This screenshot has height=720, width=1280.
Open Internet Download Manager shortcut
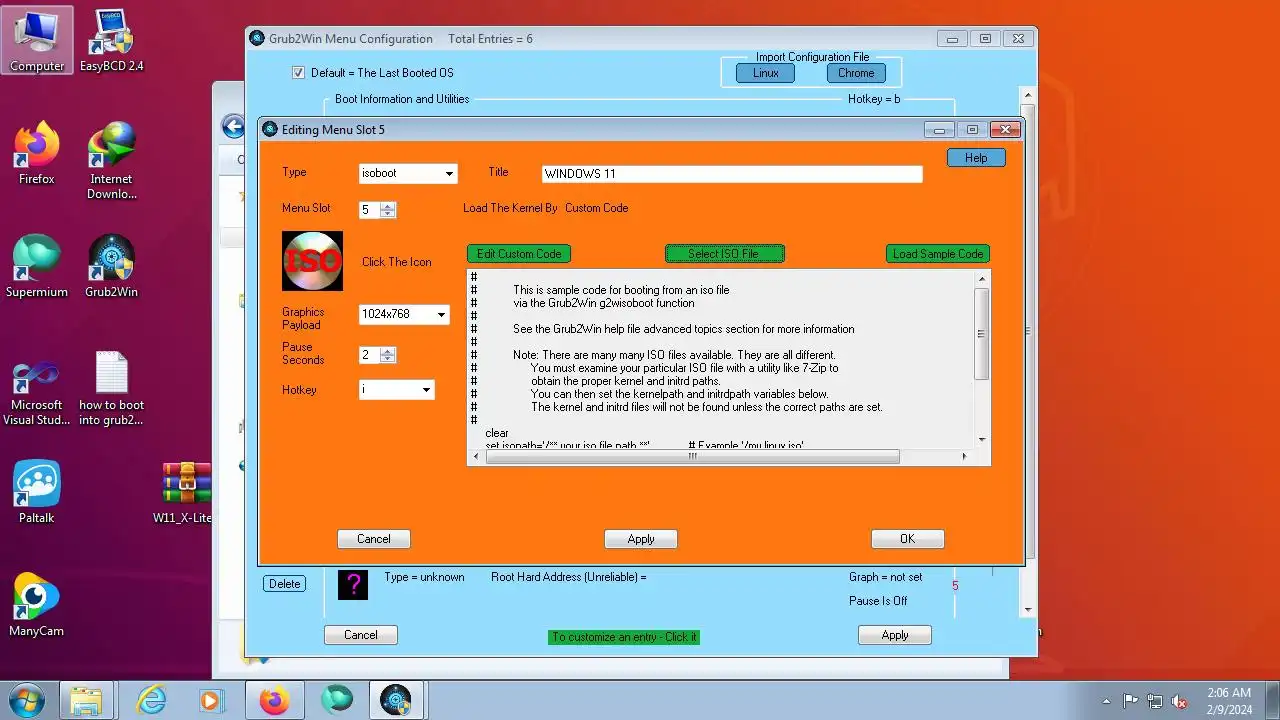coord(111,161)
